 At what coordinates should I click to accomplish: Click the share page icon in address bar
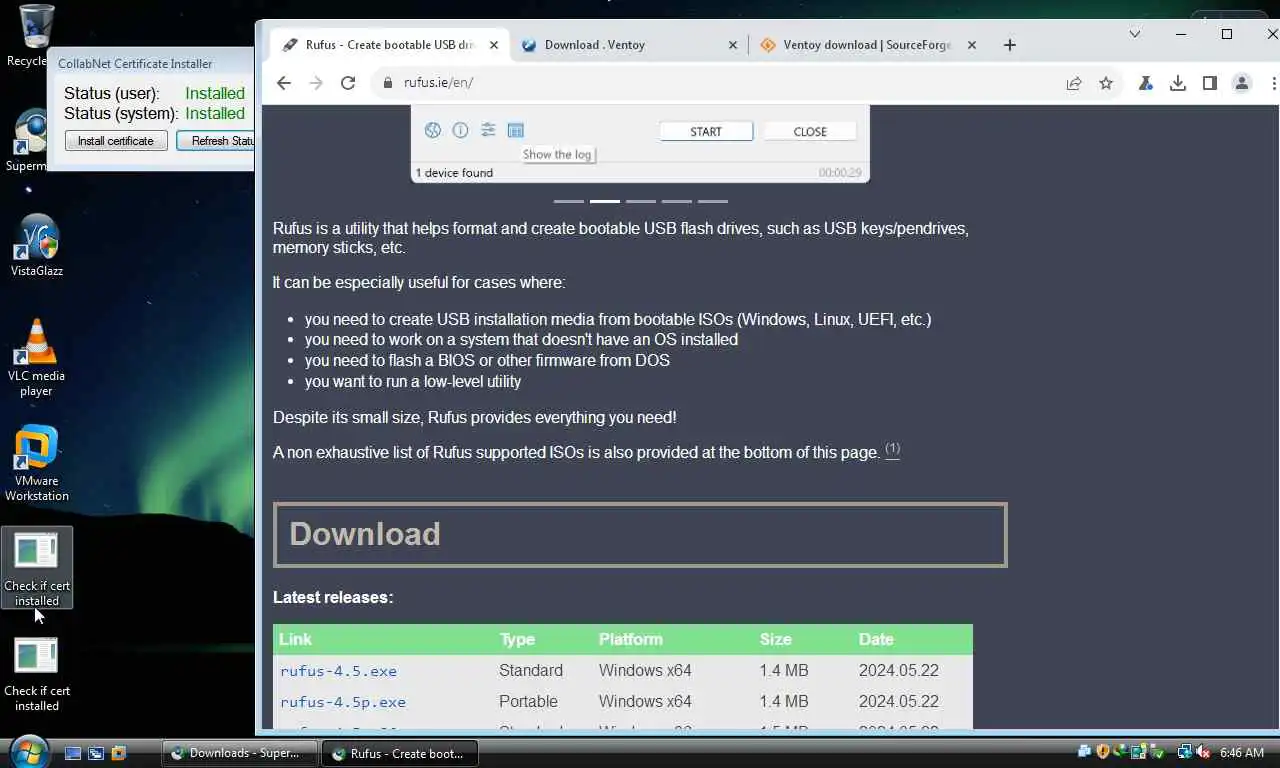tap(1074, 83)
